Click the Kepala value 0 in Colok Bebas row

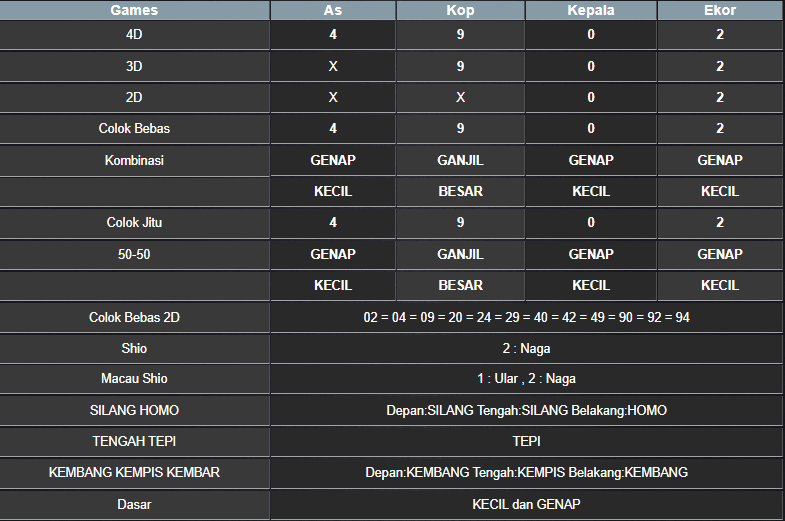coord(591,129)
